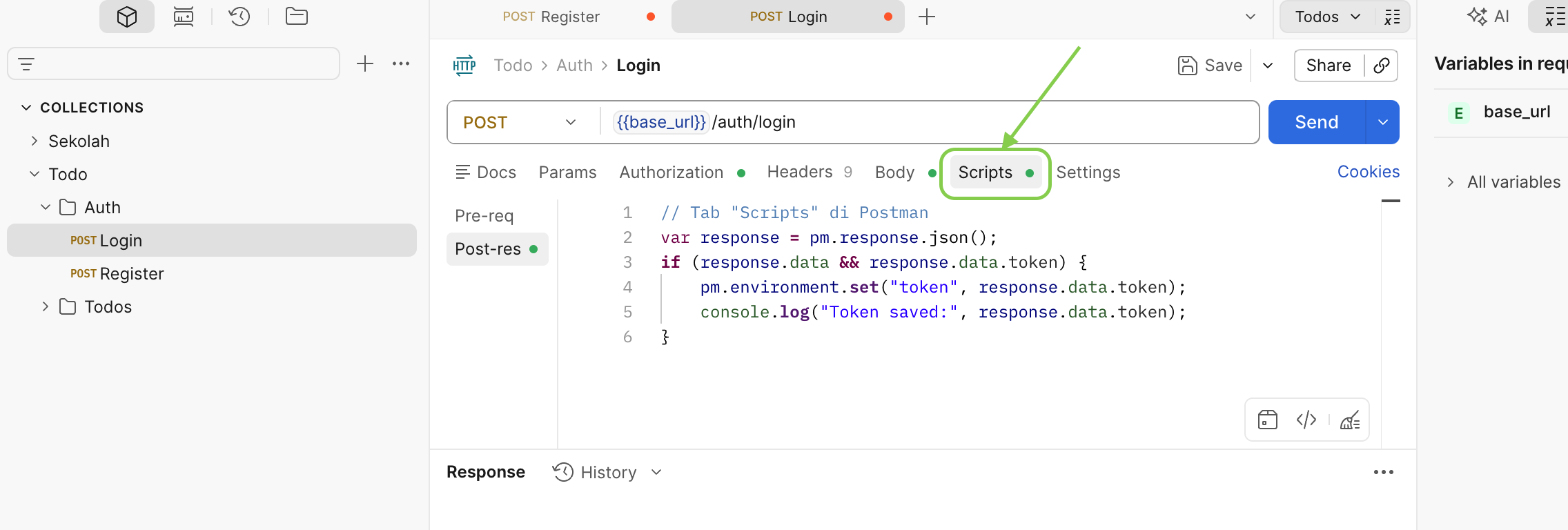Select Post-res script section
1568x530 pixels.
[497, 249]
